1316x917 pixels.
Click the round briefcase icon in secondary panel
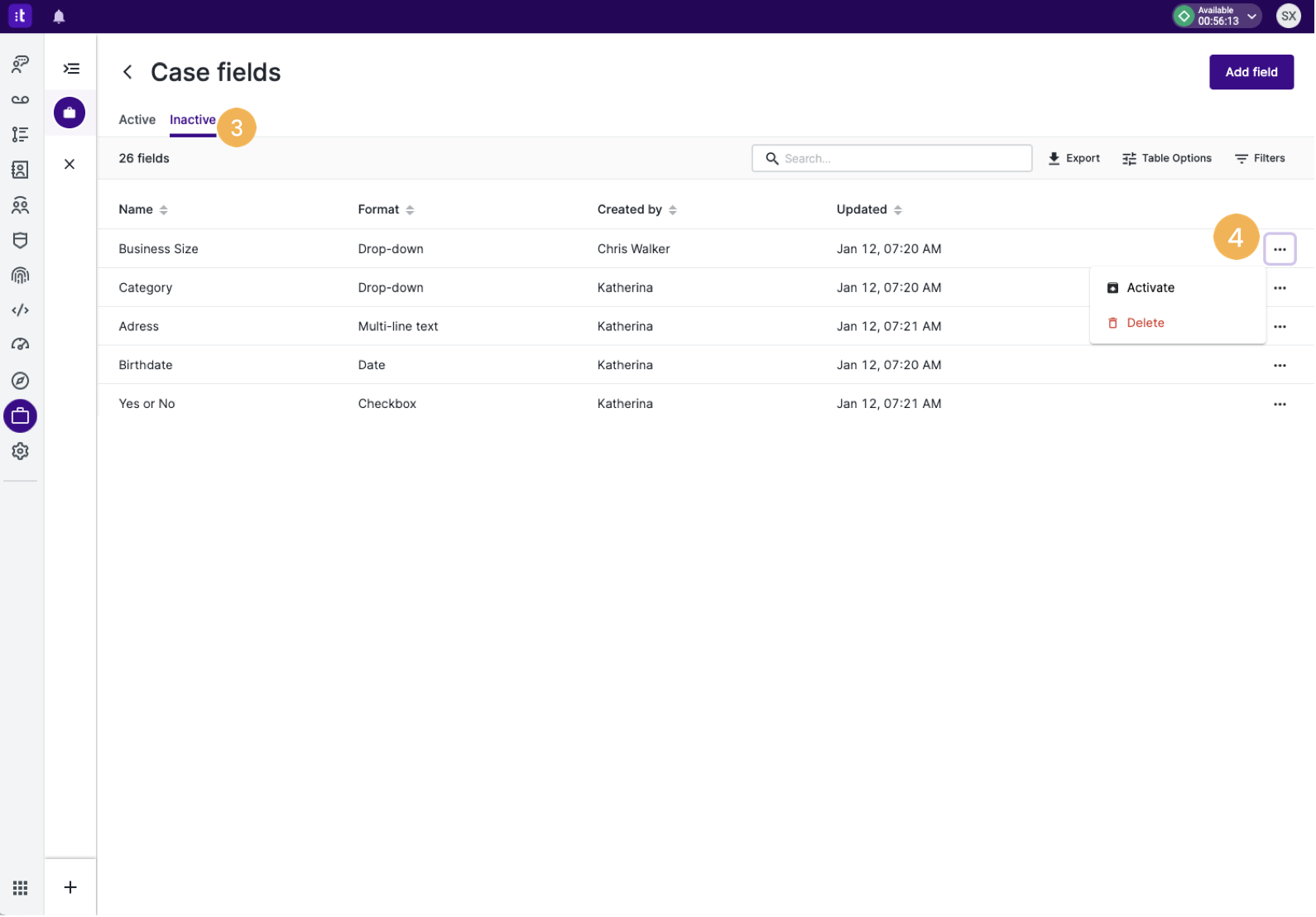(x=70, y=113)
